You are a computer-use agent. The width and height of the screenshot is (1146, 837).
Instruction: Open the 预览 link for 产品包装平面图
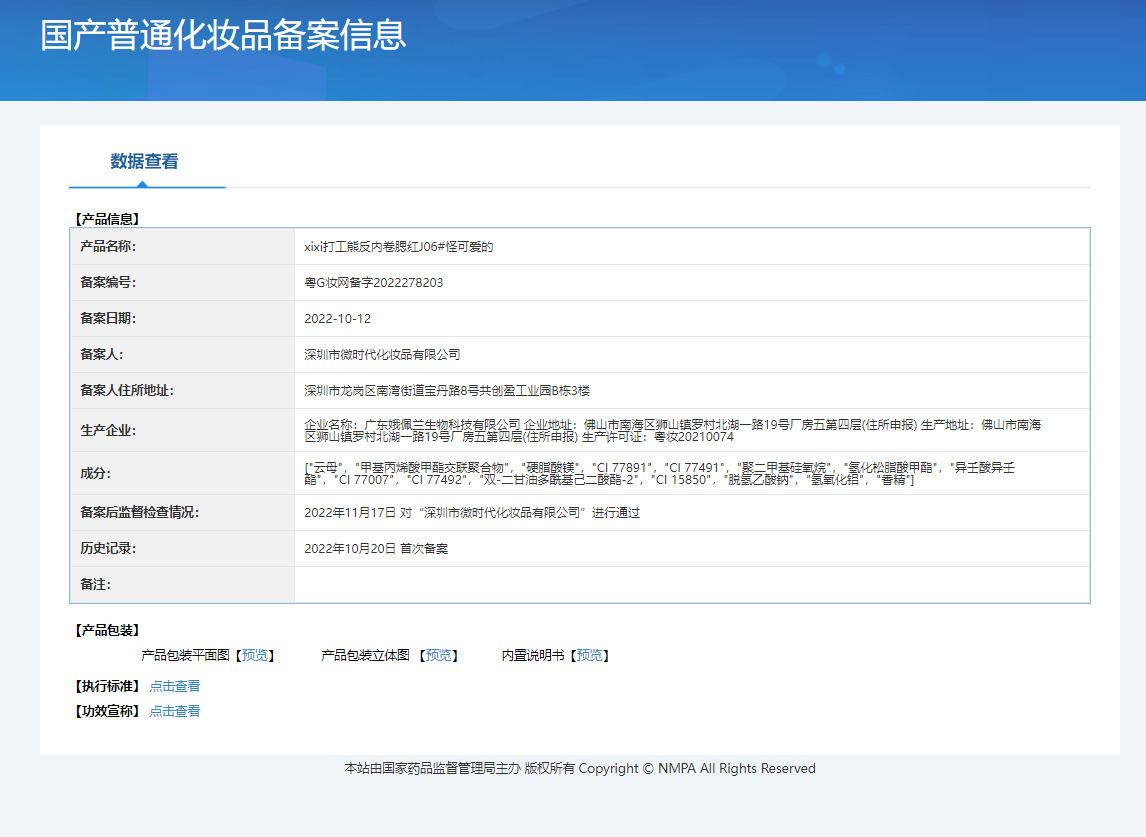pos(255,656)
